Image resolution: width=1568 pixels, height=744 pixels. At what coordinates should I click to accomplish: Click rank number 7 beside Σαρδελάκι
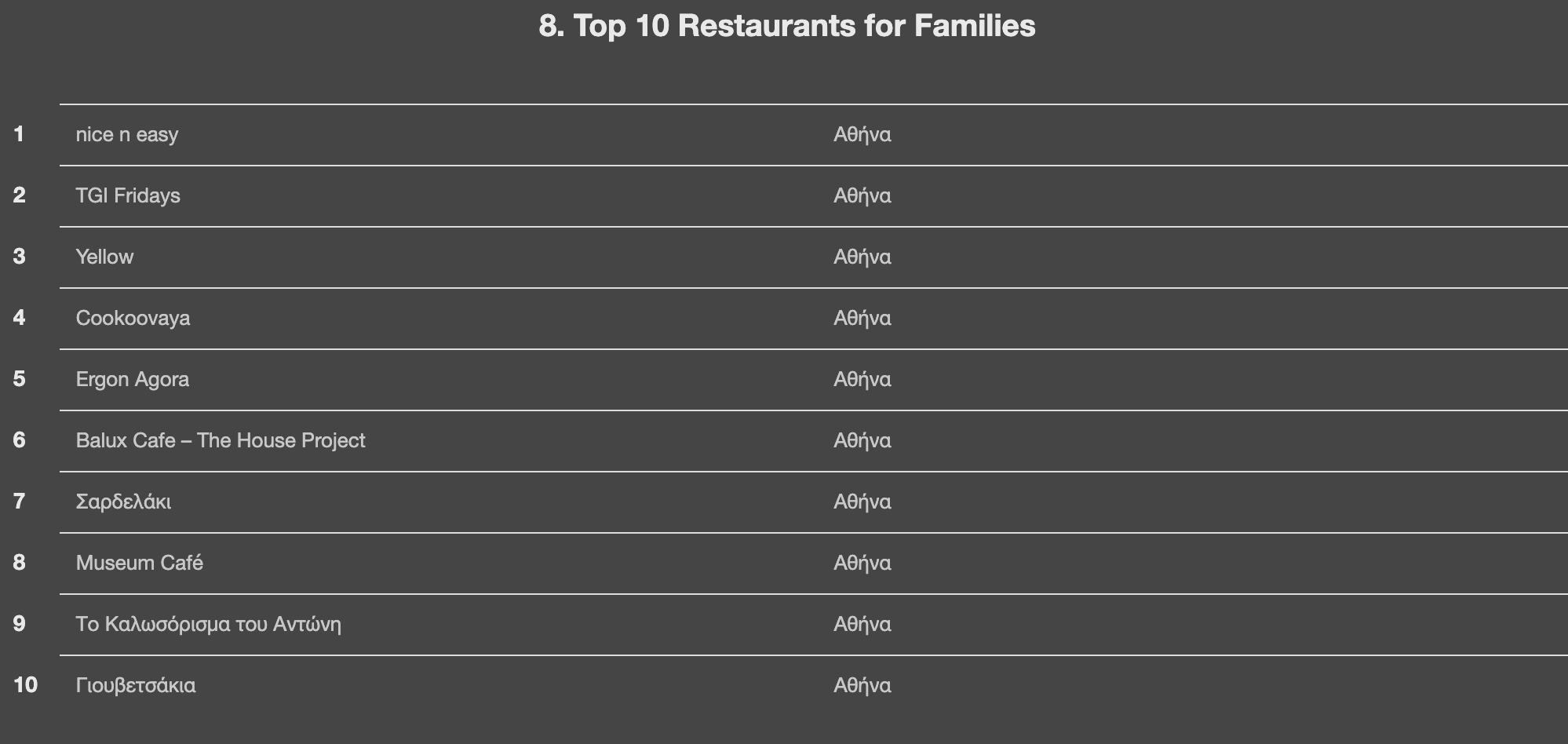(x=19, y=502)
